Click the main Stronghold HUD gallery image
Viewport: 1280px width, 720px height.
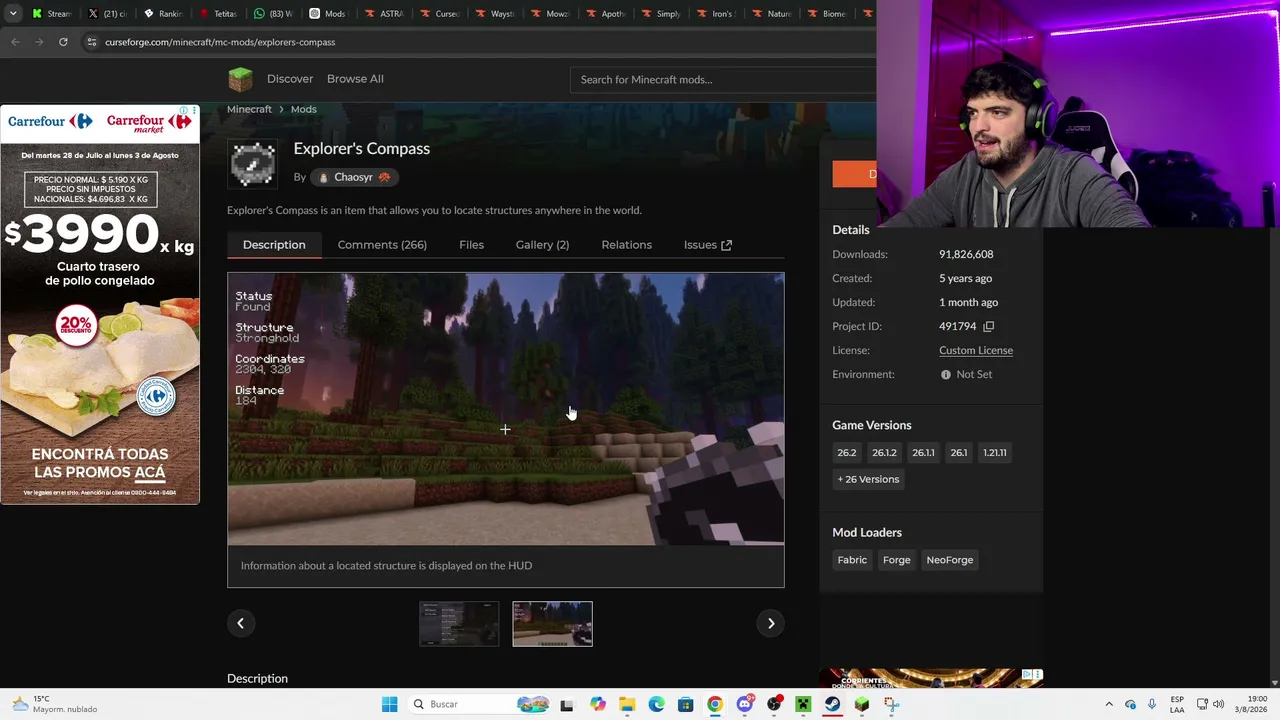506,409
